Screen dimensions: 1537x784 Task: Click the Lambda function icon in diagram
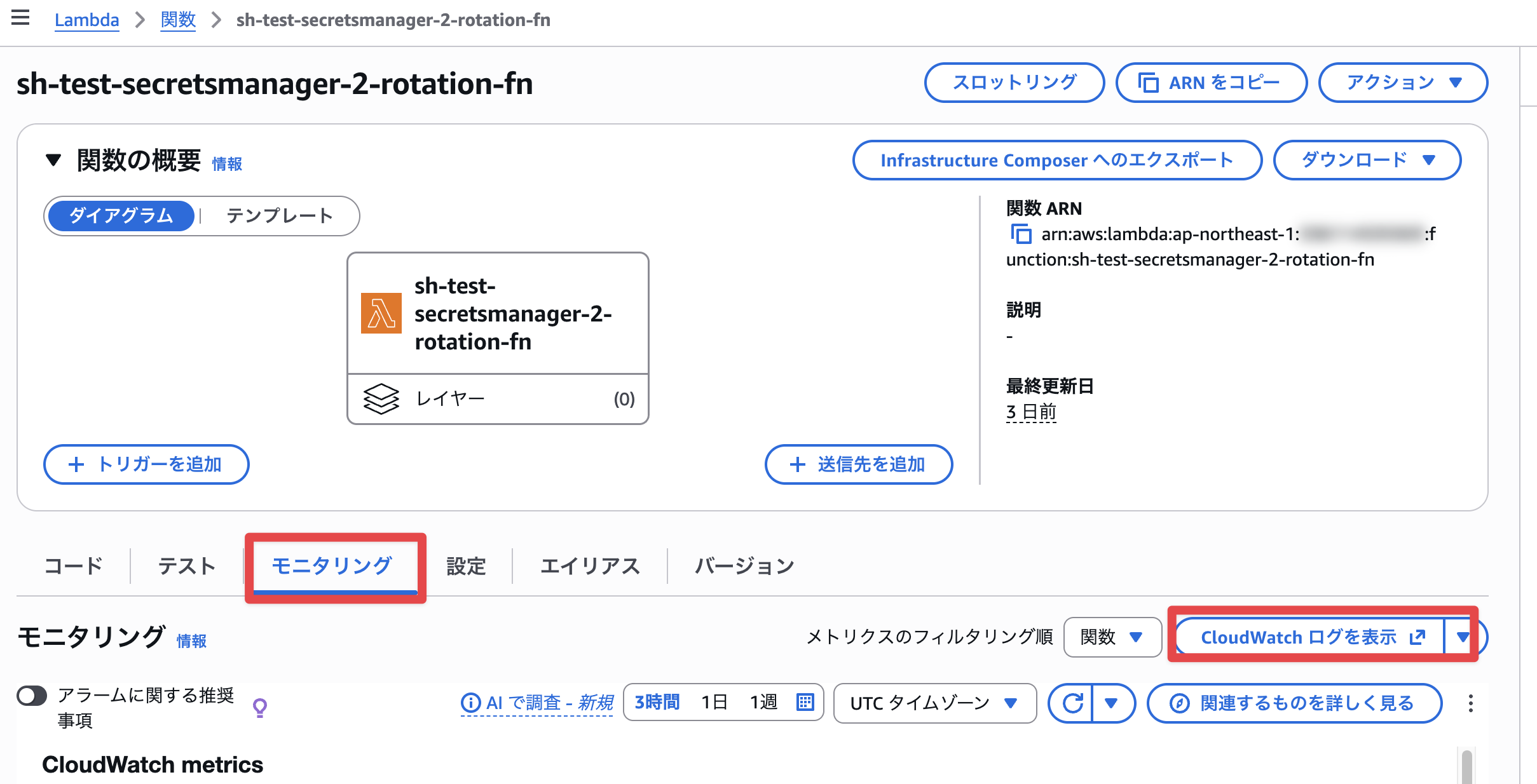381,313
